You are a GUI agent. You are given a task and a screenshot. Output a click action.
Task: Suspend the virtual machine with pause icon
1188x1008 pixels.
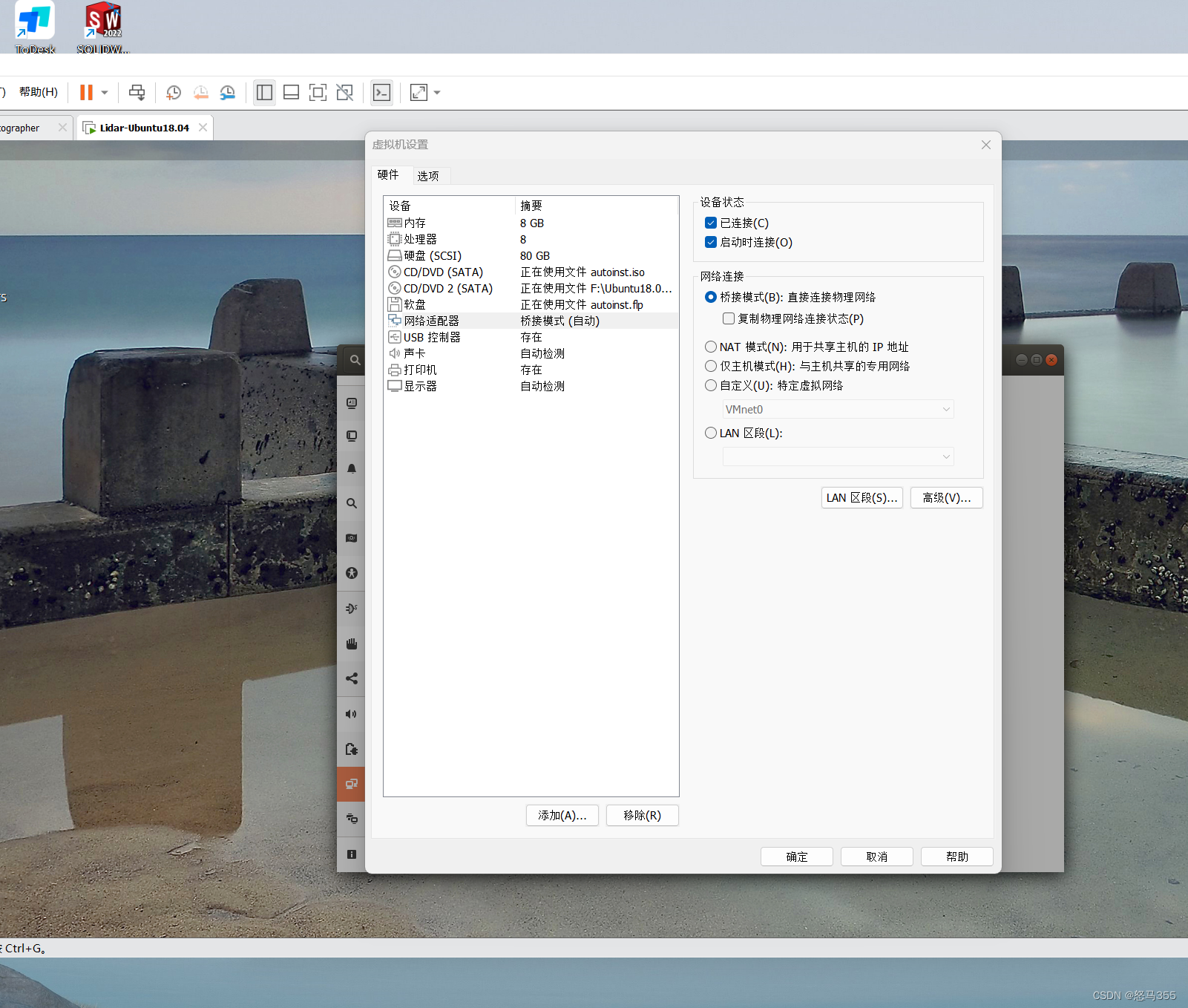(x=86, y=92)
